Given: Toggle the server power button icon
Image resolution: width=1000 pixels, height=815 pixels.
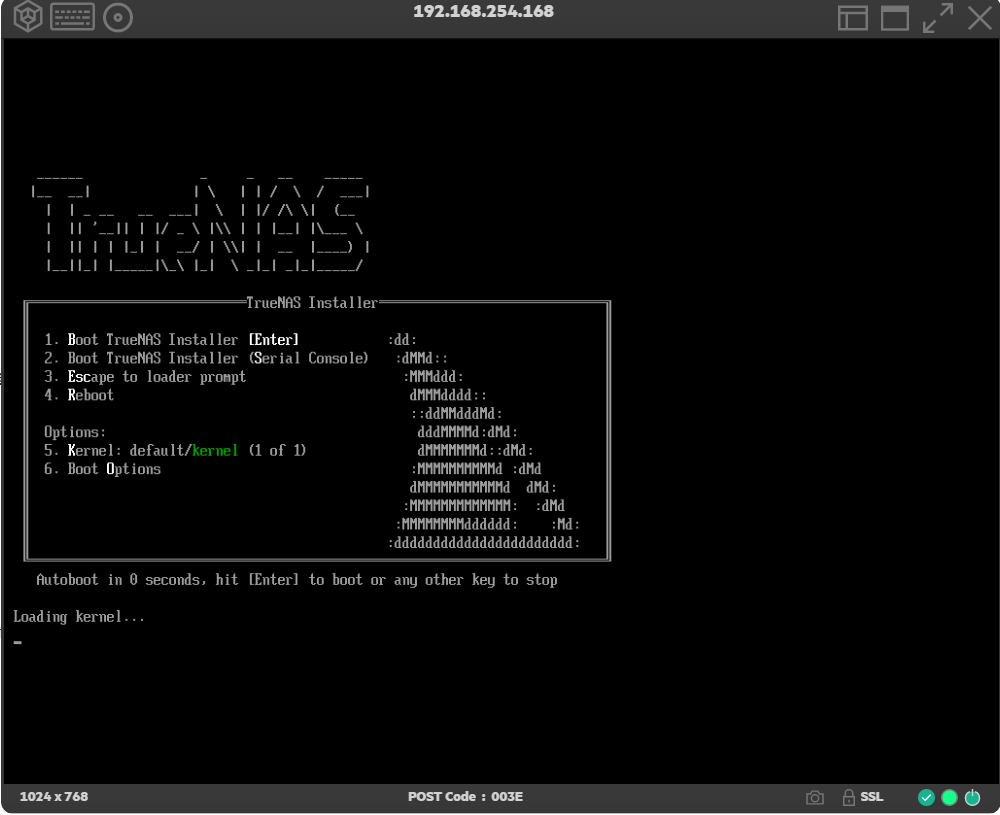Looking at the screenshot, I should coord(972,798).
